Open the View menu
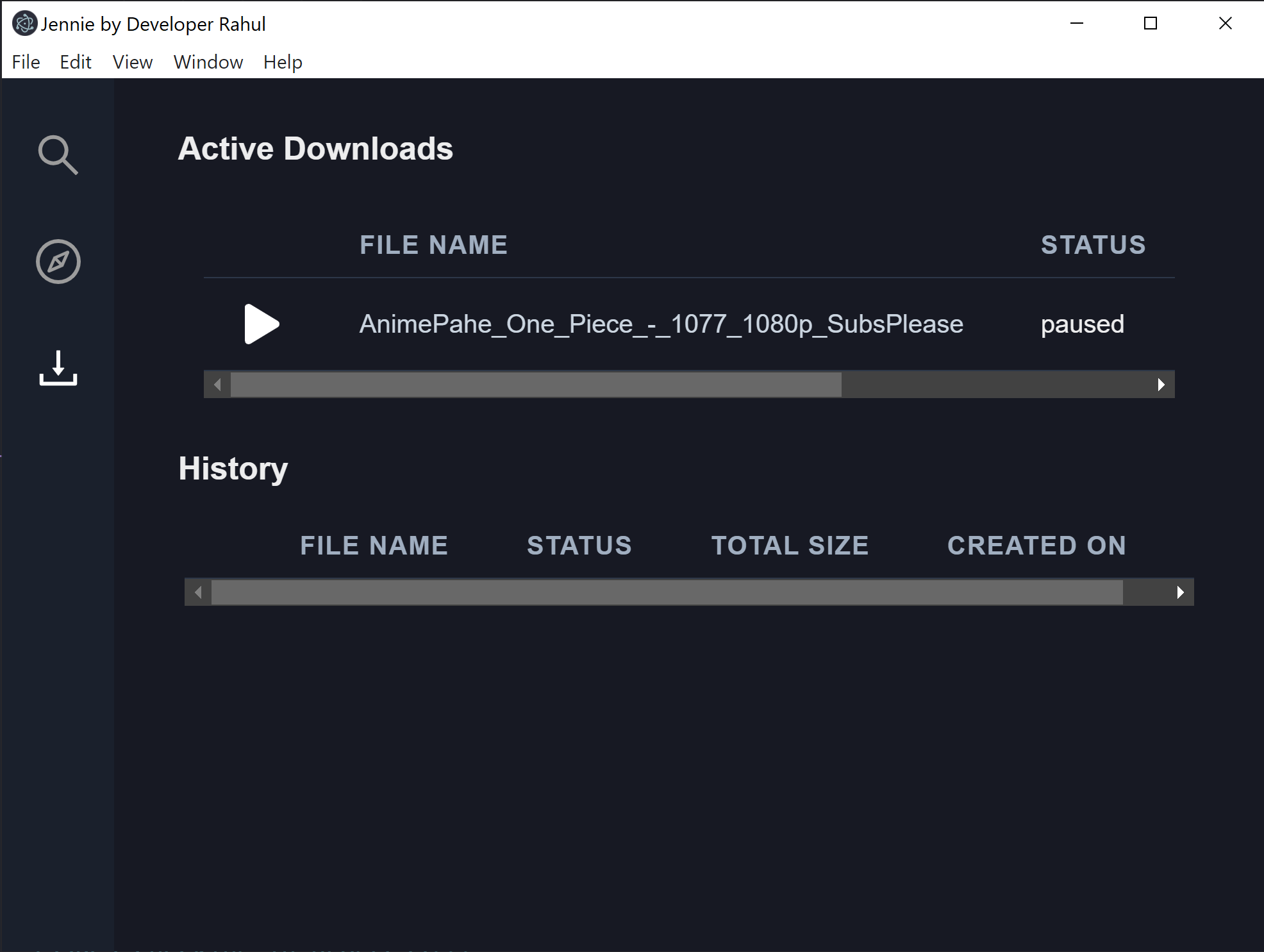This screenshot has width=1264, height=952. pos(133,62)
